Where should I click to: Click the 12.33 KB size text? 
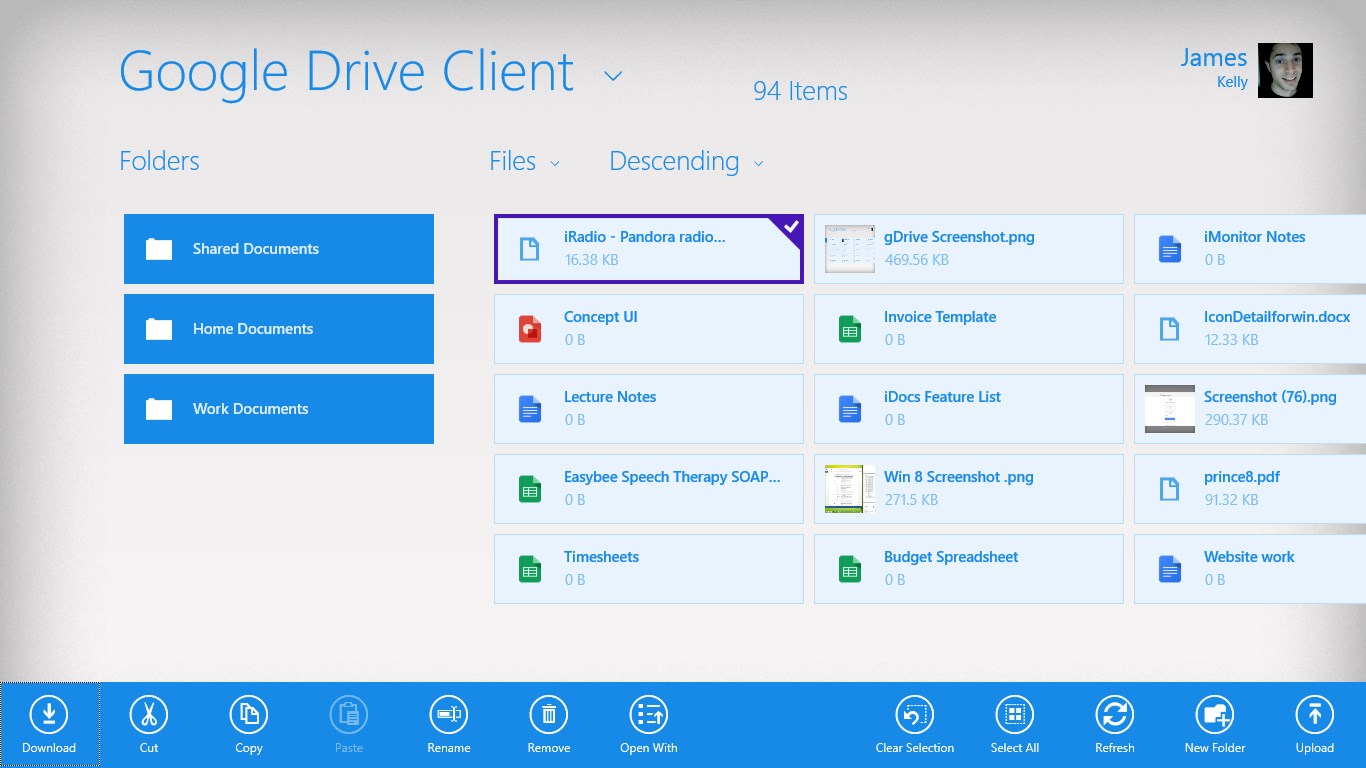[1231, 340]
